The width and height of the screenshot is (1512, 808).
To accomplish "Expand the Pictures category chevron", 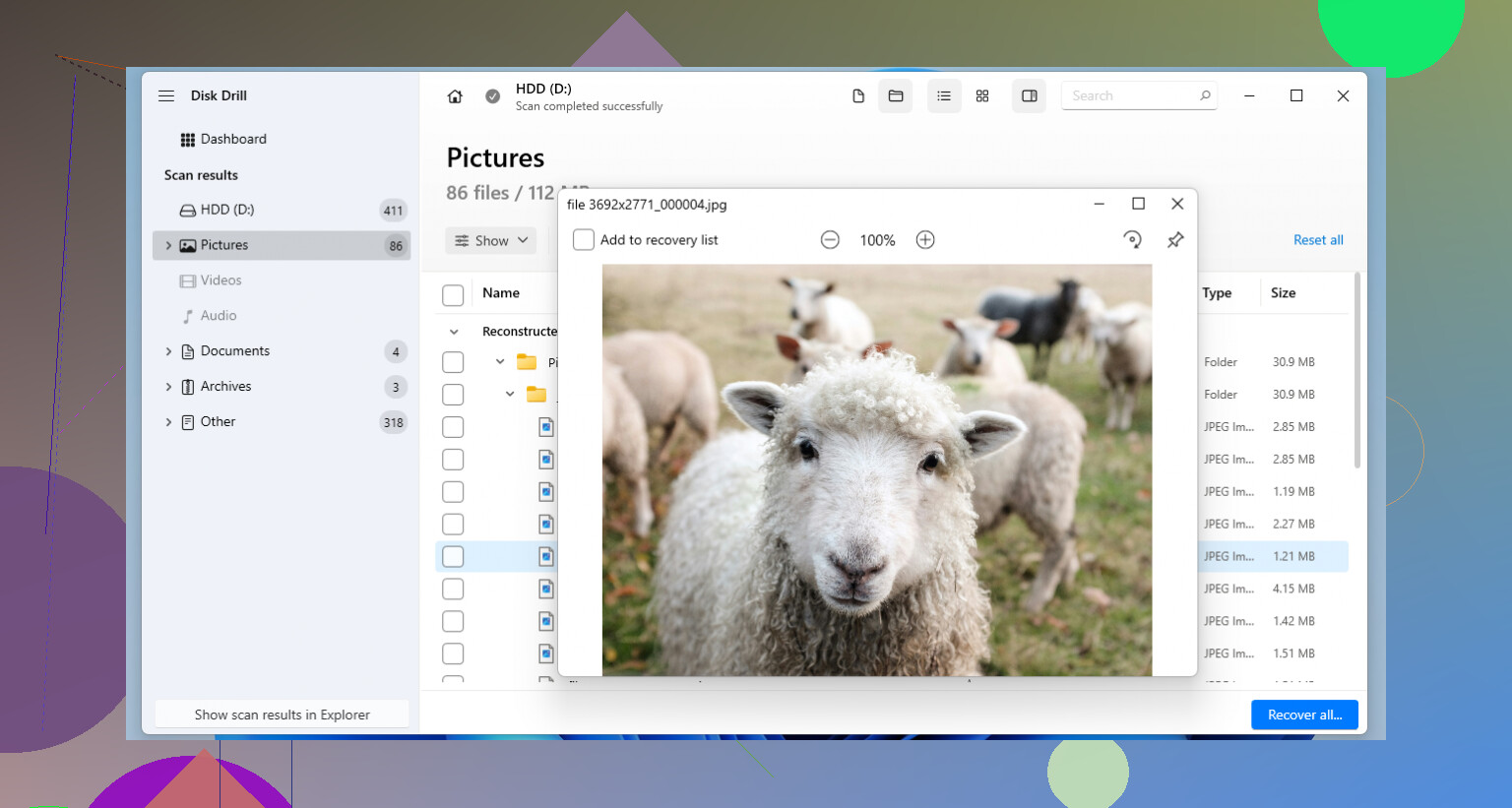I will coord(168,245).
